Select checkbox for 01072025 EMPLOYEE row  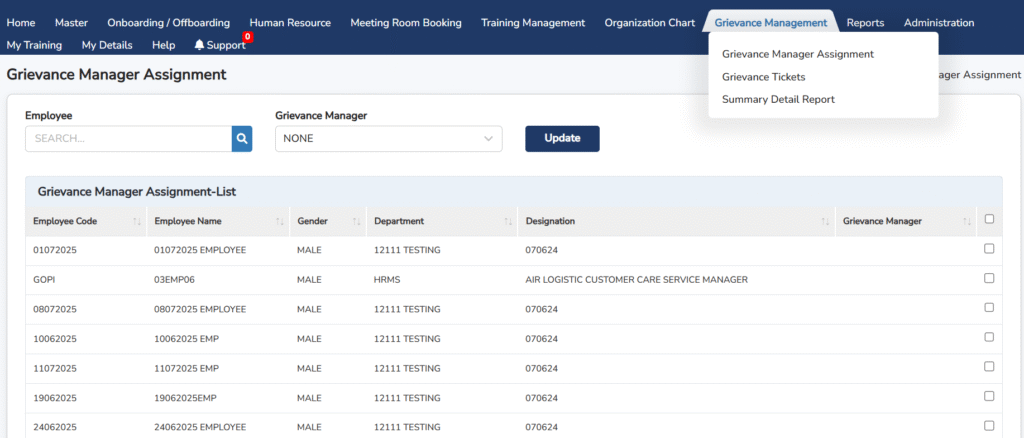click(x=989, y=249)
